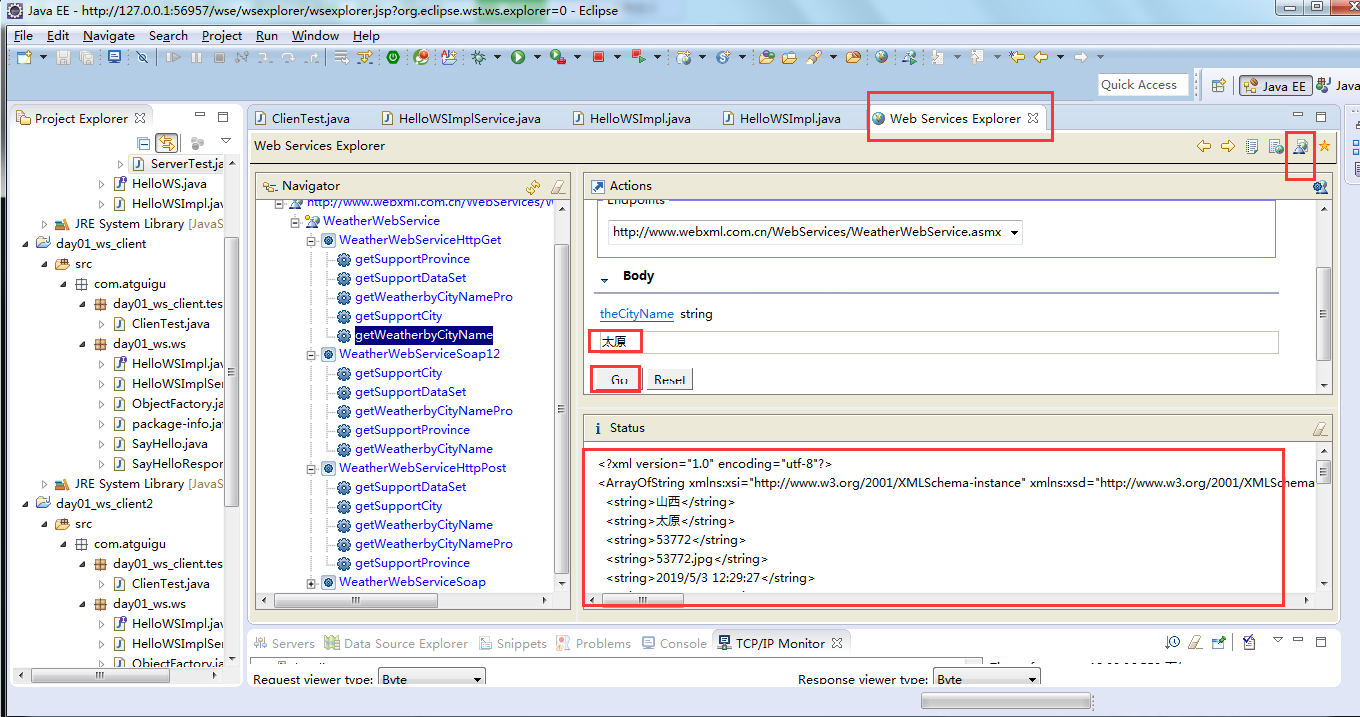
Task: Click Open Perspective icon beside Java EE
Action: (x=1219, y=86)
